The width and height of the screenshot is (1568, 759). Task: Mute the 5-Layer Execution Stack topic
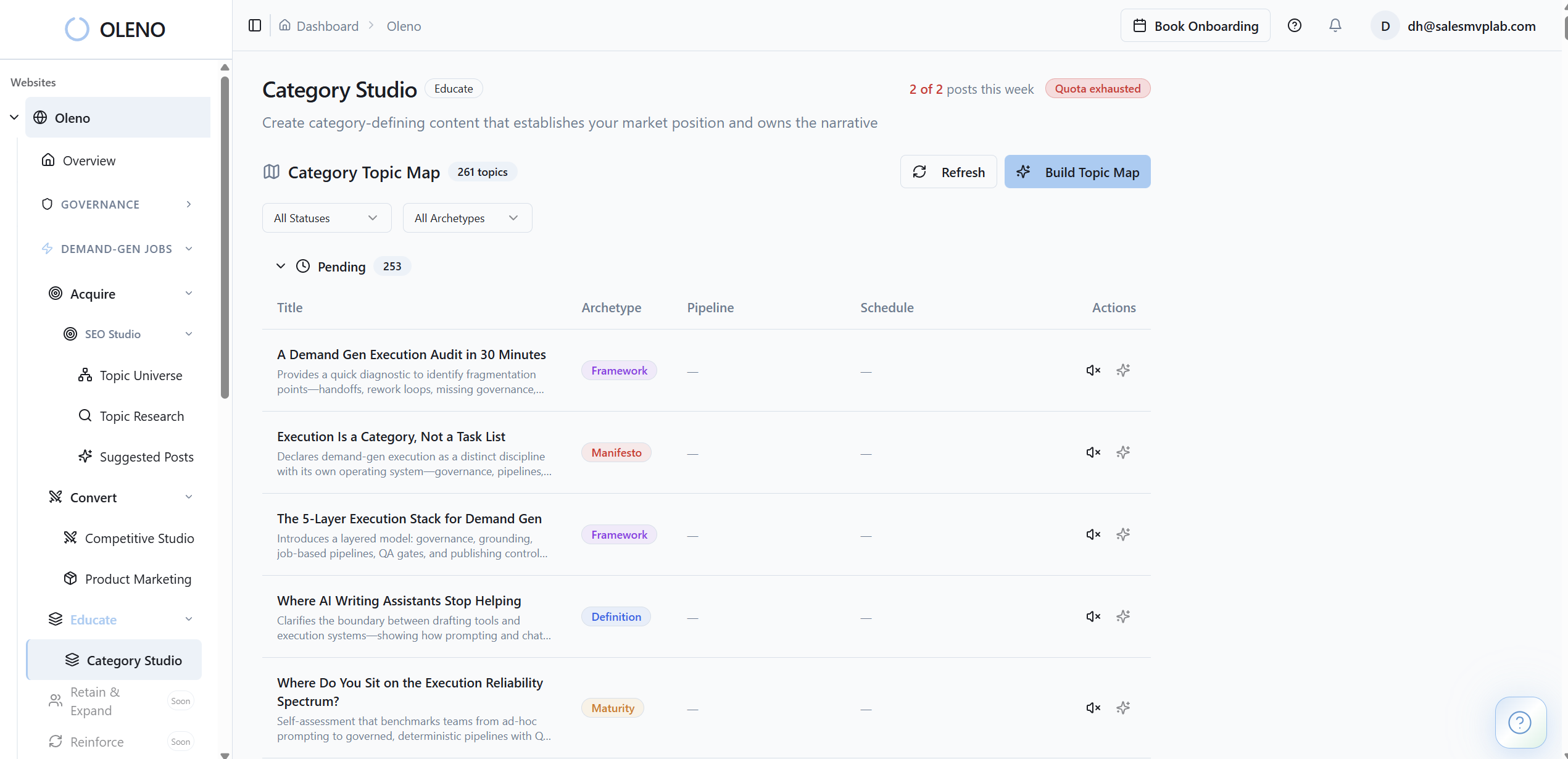(1093, 534)
